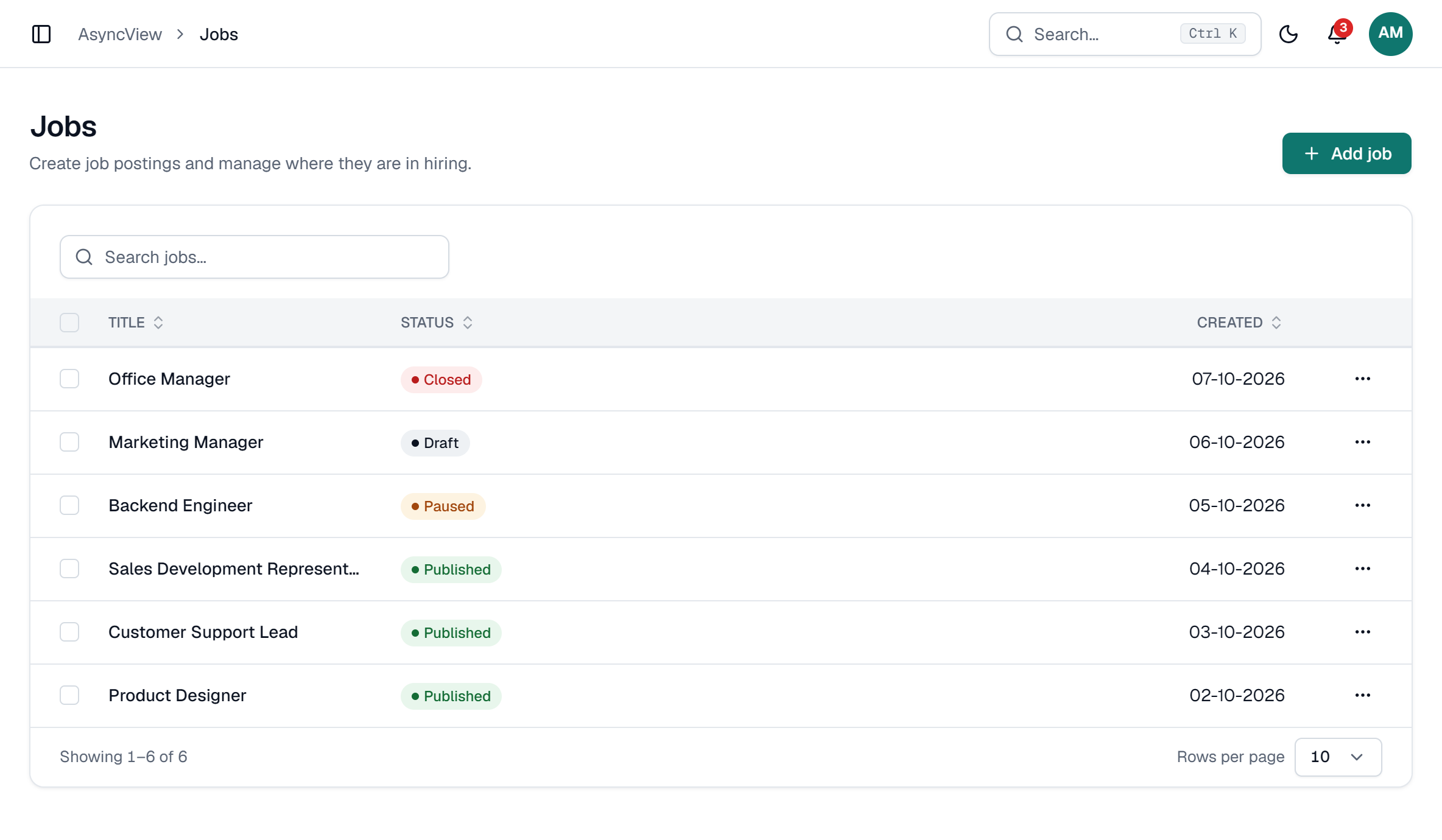
Task: Focus the global Search... field
Action: pyautogui.click(x=1125, y=34)
